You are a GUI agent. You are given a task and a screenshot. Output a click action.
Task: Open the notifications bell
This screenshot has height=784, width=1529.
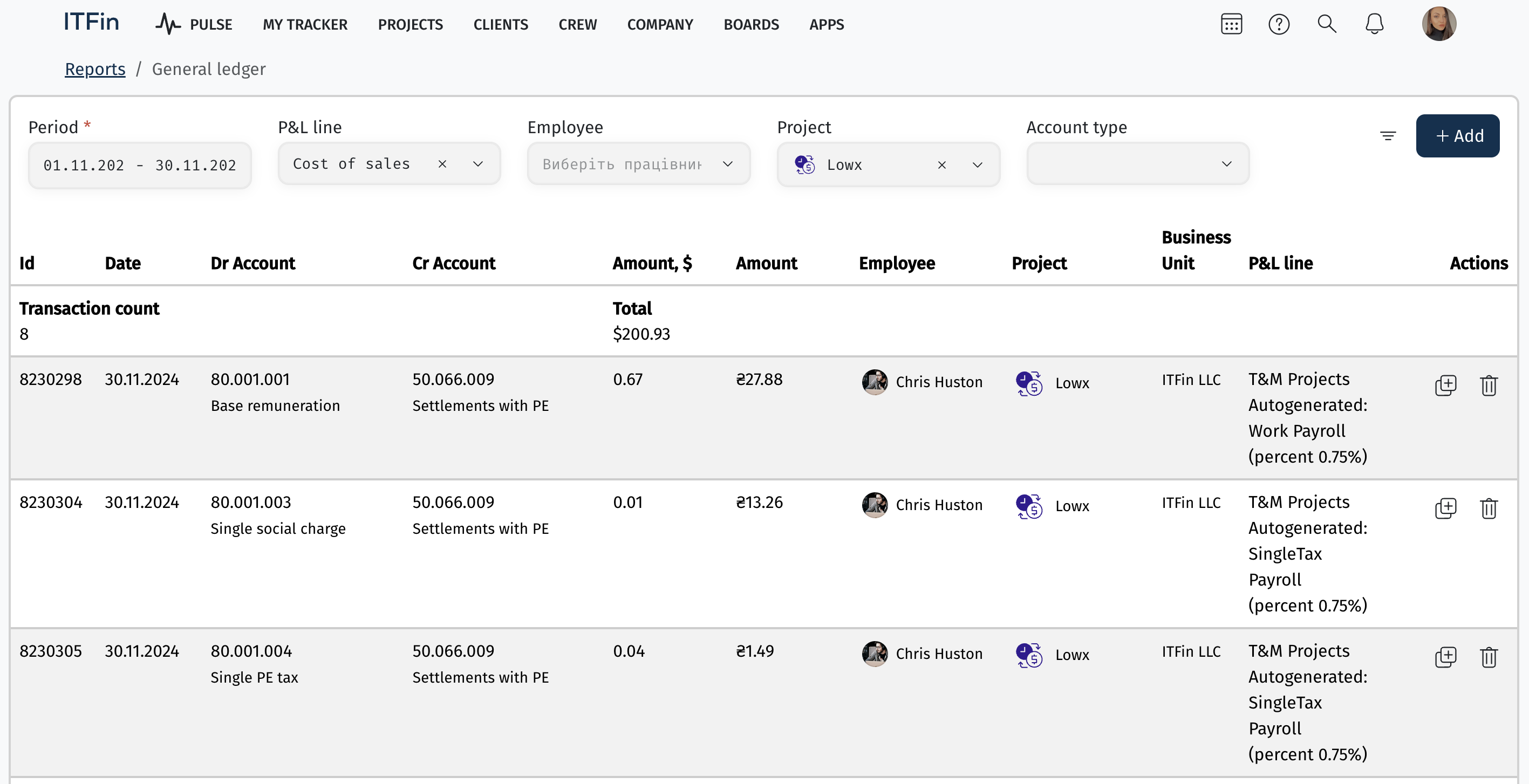1374,24
